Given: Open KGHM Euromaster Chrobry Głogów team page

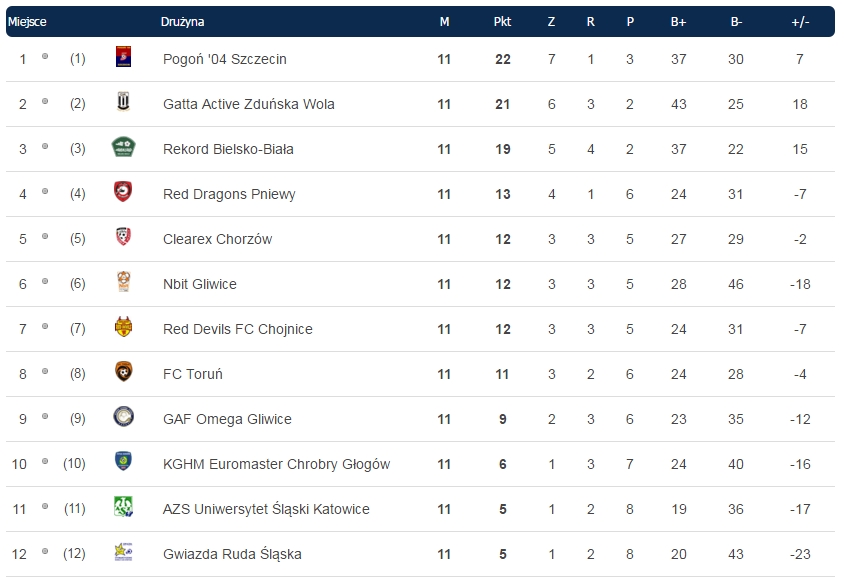Looking at the screenshot, I should pyautogui.click(x=276, y=464).
